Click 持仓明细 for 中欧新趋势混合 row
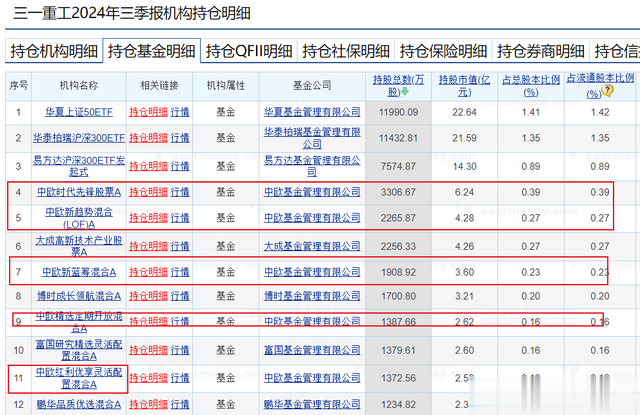 point(149,218)
